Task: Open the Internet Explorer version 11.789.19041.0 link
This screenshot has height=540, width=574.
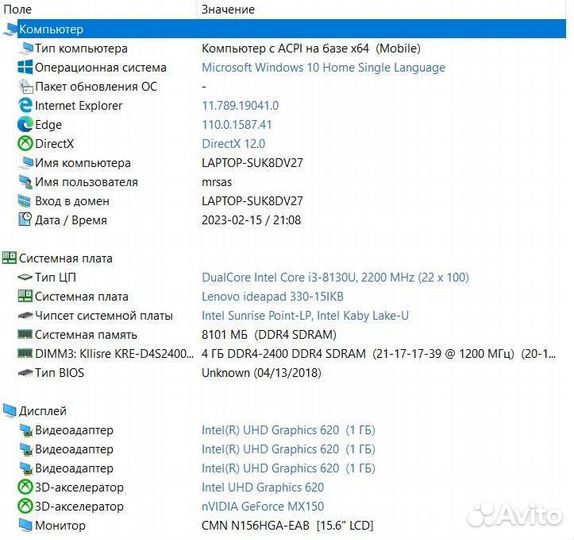Action: click(x=240, y=106)
